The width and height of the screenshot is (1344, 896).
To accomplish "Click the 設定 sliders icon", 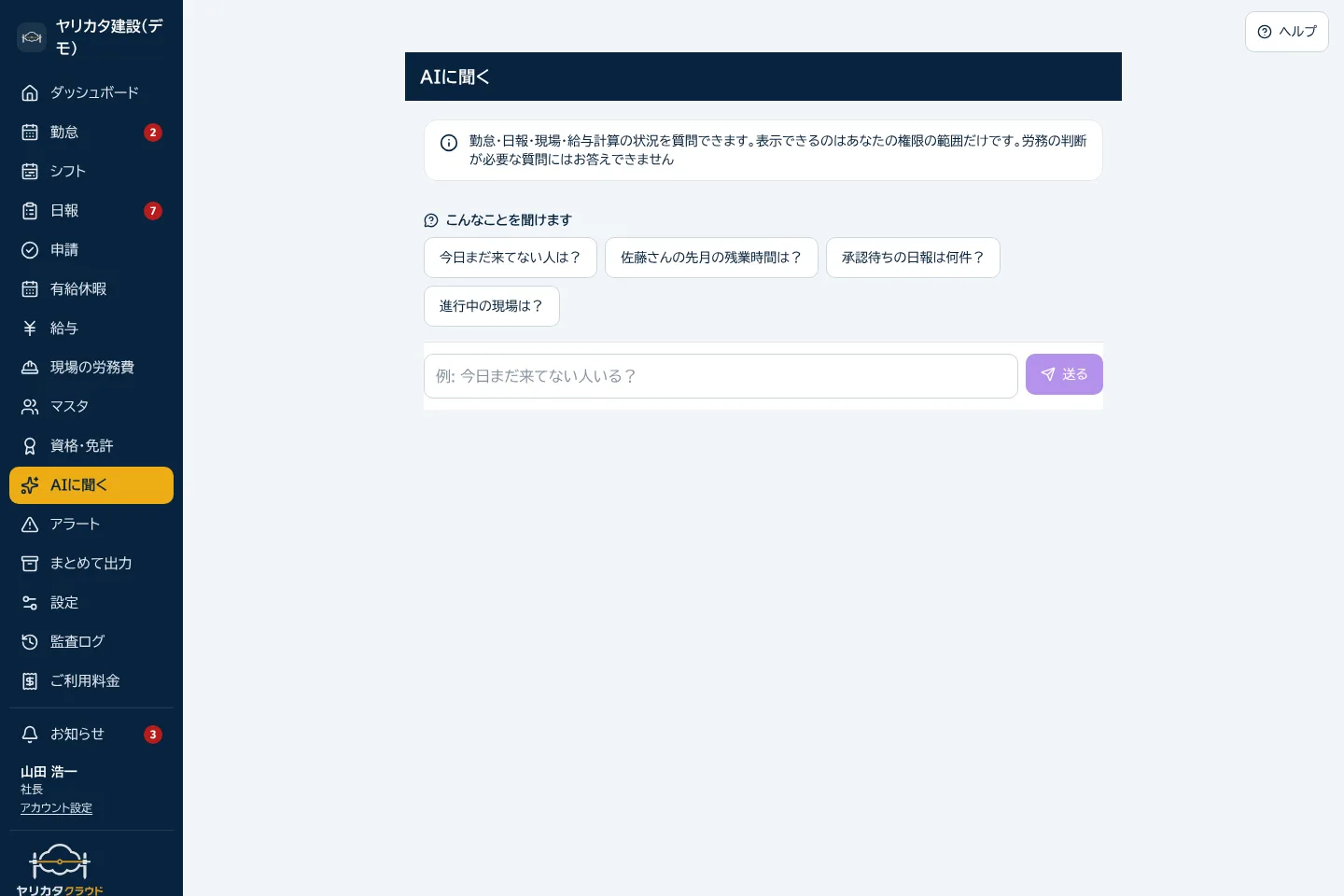I will pyautogui.click(x=30, y=602).
